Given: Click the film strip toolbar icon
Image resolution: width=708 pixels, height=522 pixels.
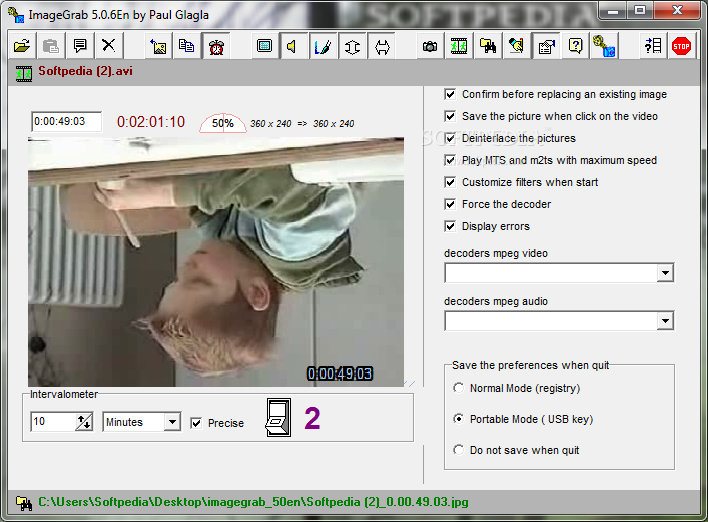Looking at the screenshot, I should coord(459,46).
